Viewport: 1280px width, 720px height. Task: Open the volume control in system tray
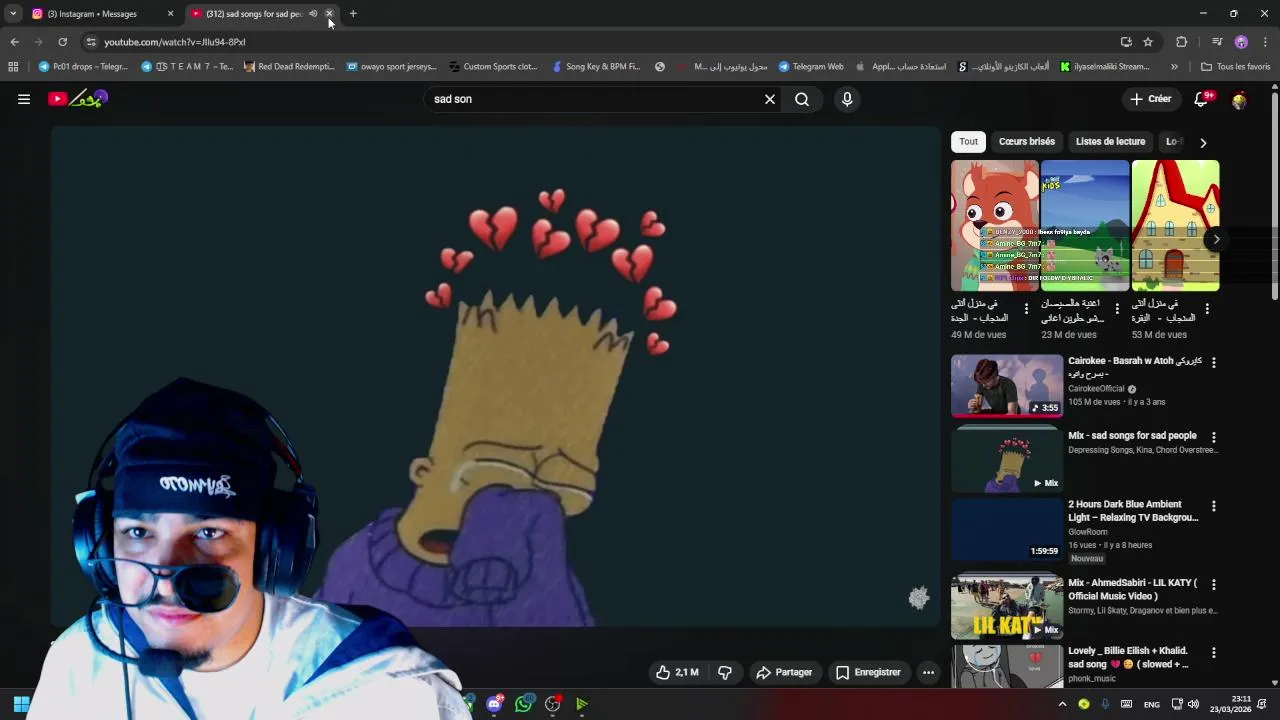coord(1193,704)
